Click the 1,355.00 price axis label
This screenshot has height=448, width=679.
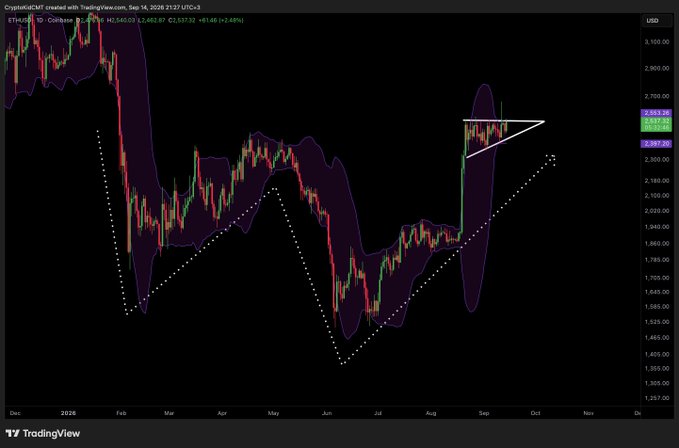tap(657, 369)
